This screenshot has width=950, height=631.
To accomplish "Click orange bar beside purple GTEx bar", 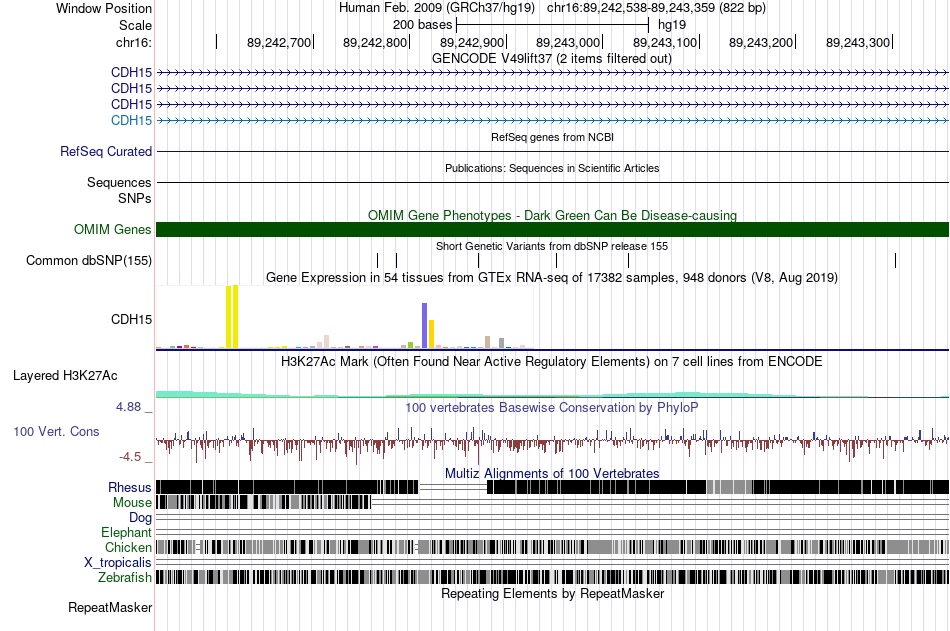I will (x=431, y=334).
